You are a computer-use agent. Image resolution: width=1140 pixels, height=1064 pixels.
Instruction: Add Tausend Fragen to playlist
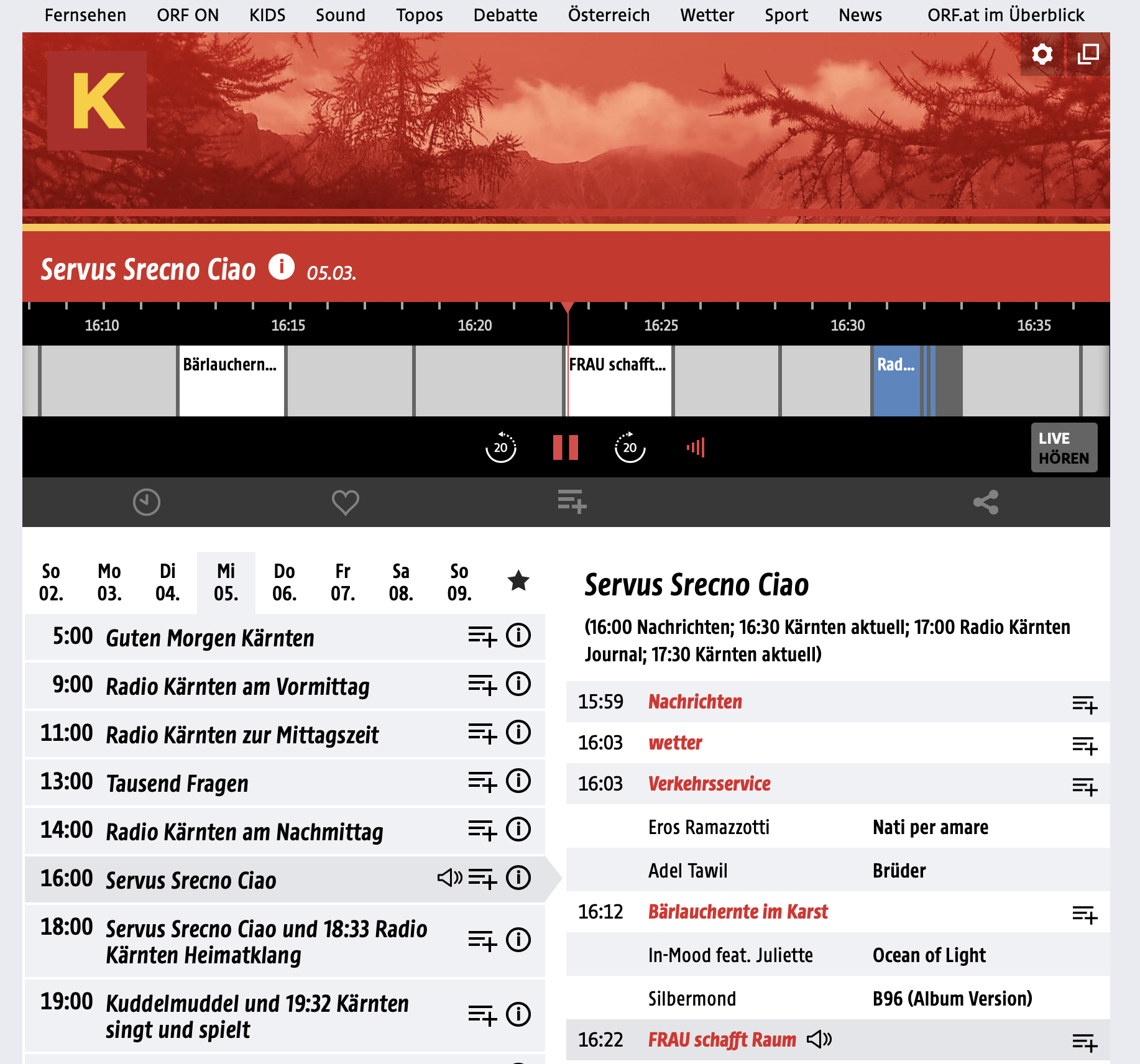482,782
